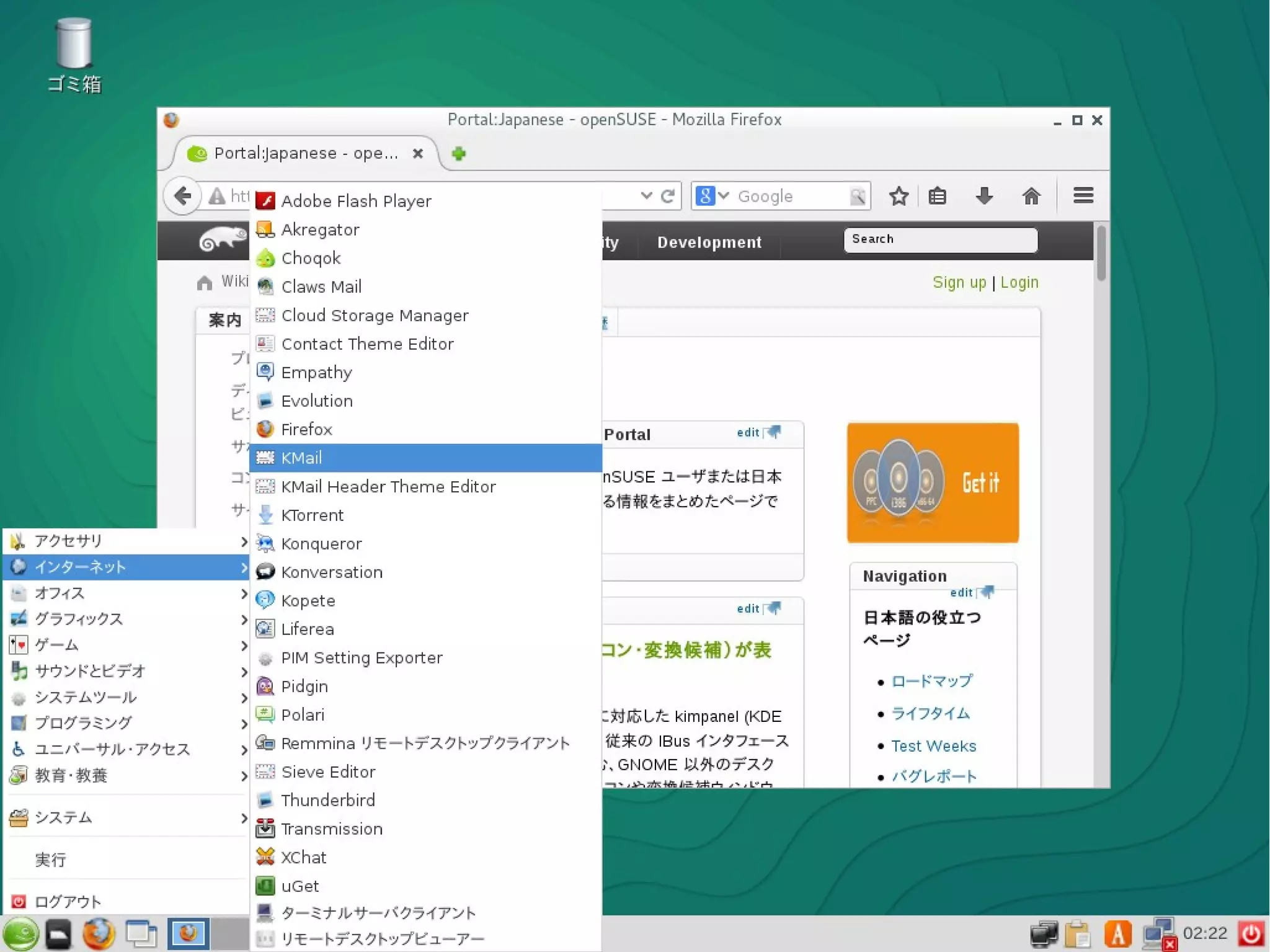Launch Cloud Storage Manager
This screenshot has width=1270, height=952.
point(425,314)
